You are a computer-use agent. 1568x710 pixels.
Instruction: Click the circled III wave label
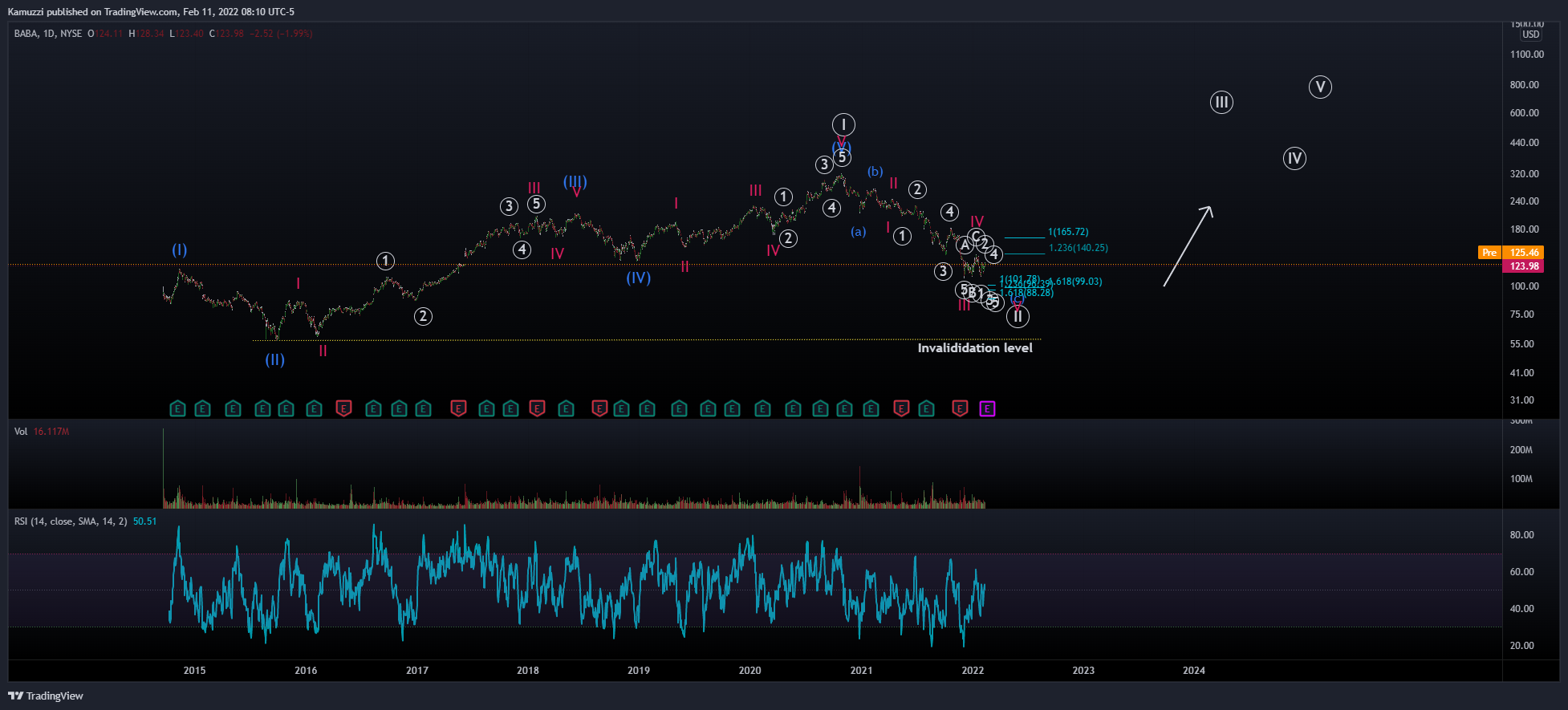point(1221,102)
